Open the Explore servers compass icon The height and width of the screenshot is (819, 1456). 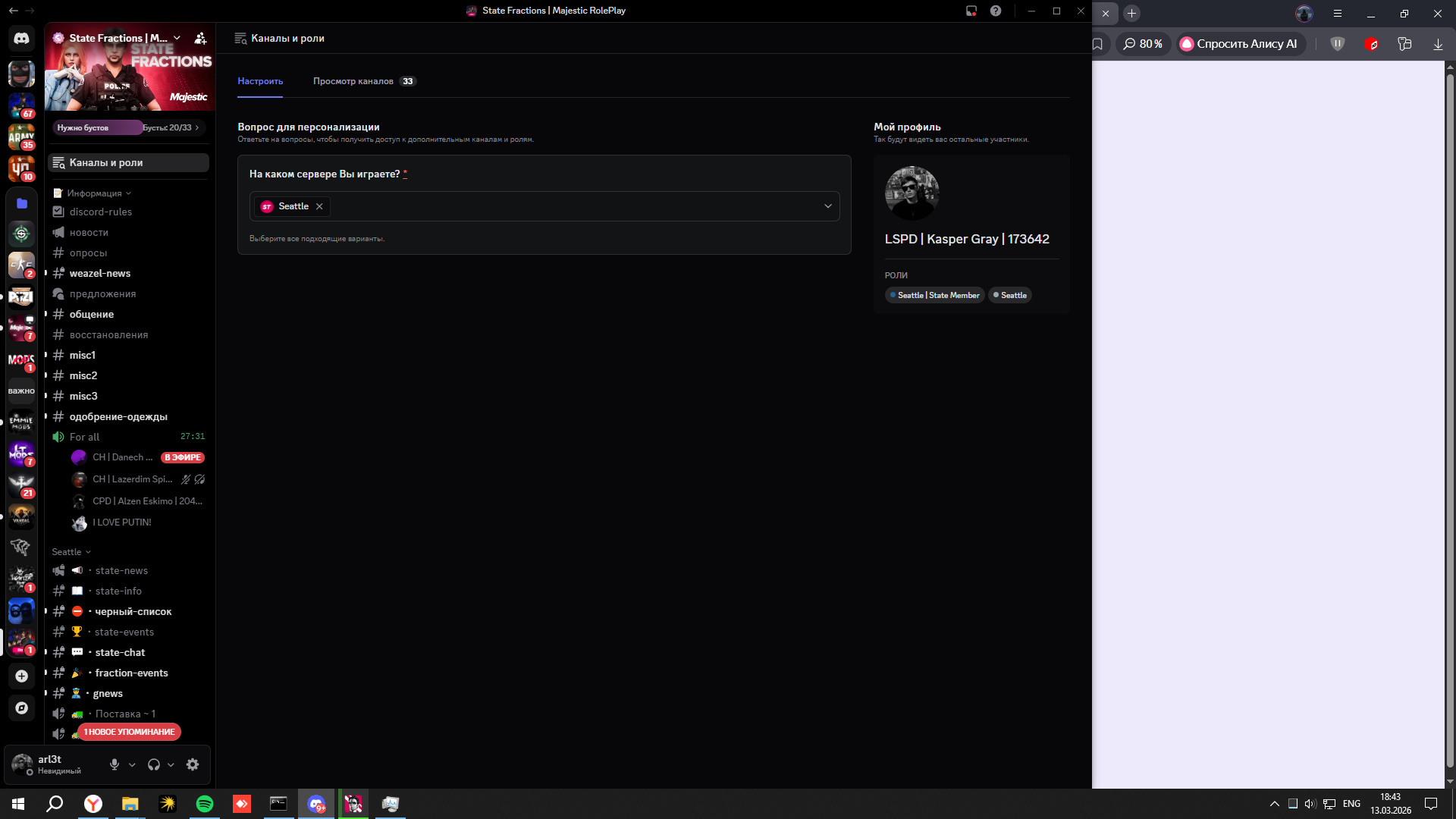coord(21,708)
